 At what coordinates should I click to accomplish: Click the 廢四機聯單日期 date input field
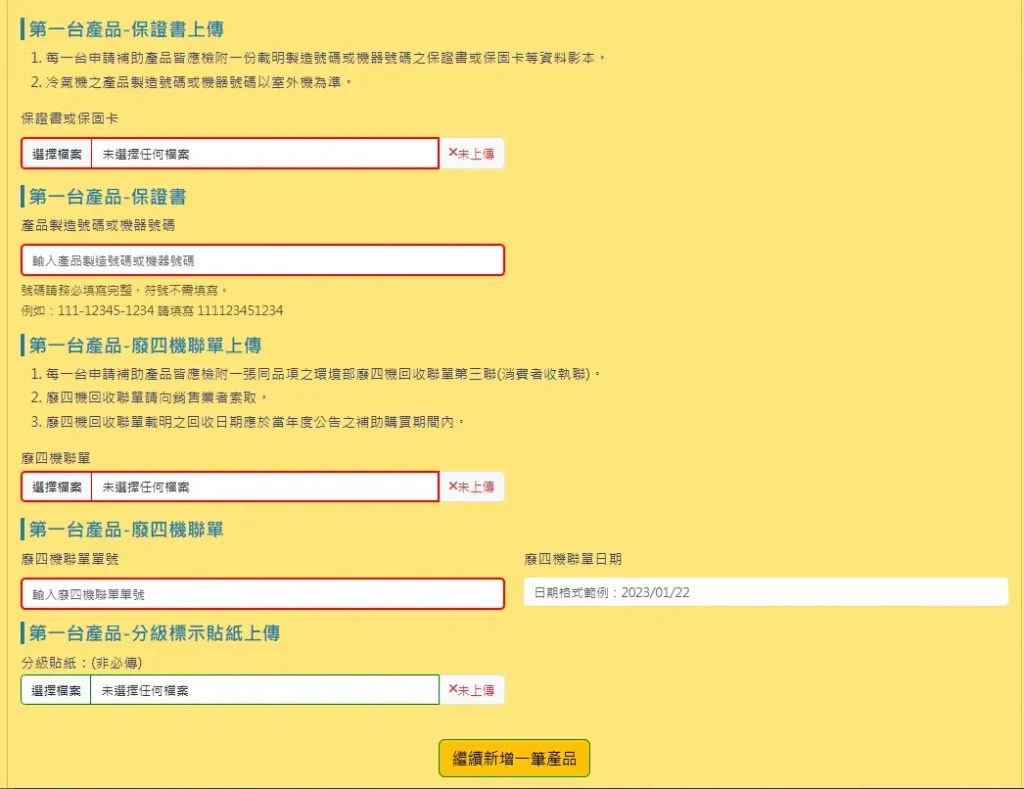tap(765, 592)
